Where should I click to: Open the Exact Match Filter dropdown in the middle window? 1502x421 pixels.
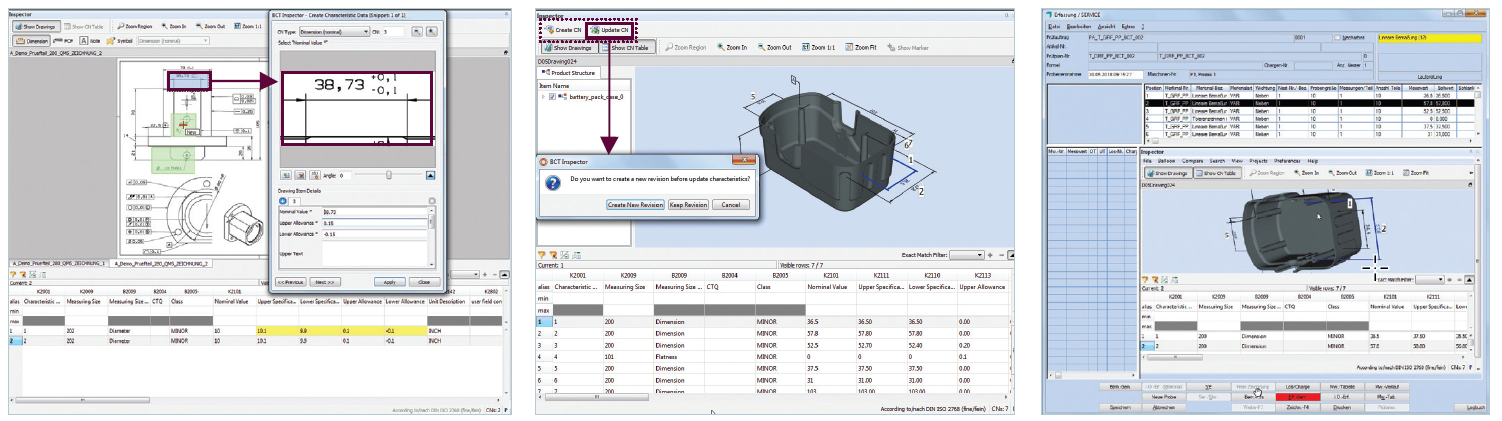click(x=969, y=255)
